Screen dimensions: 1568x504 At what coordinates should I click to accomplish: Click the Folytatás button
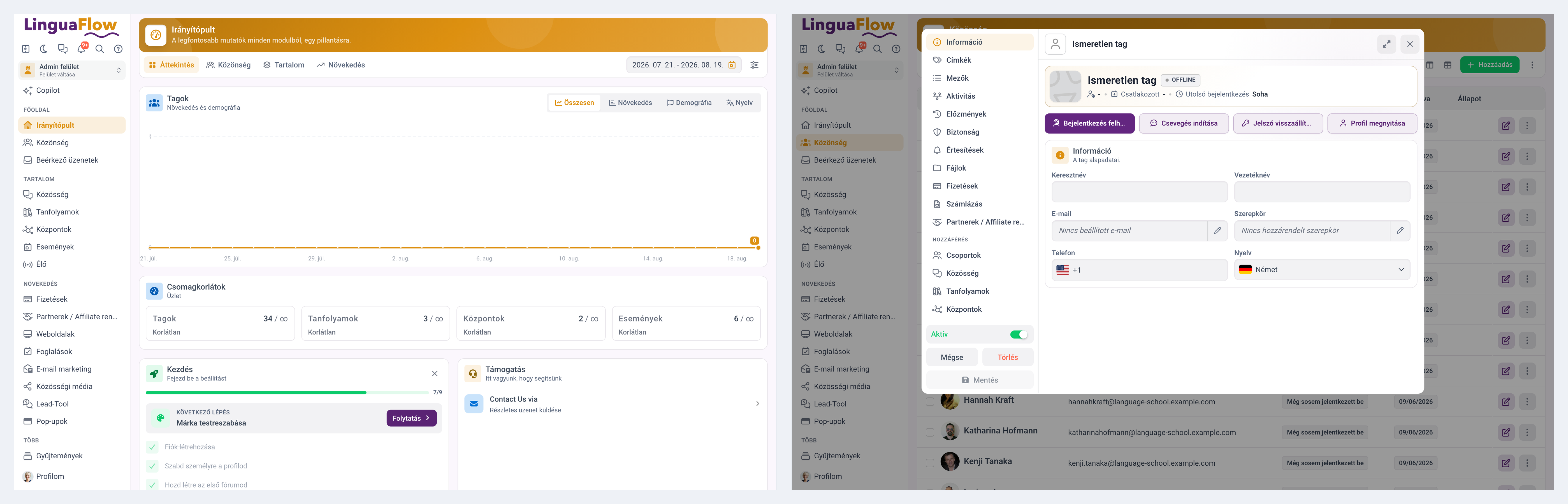412,418
